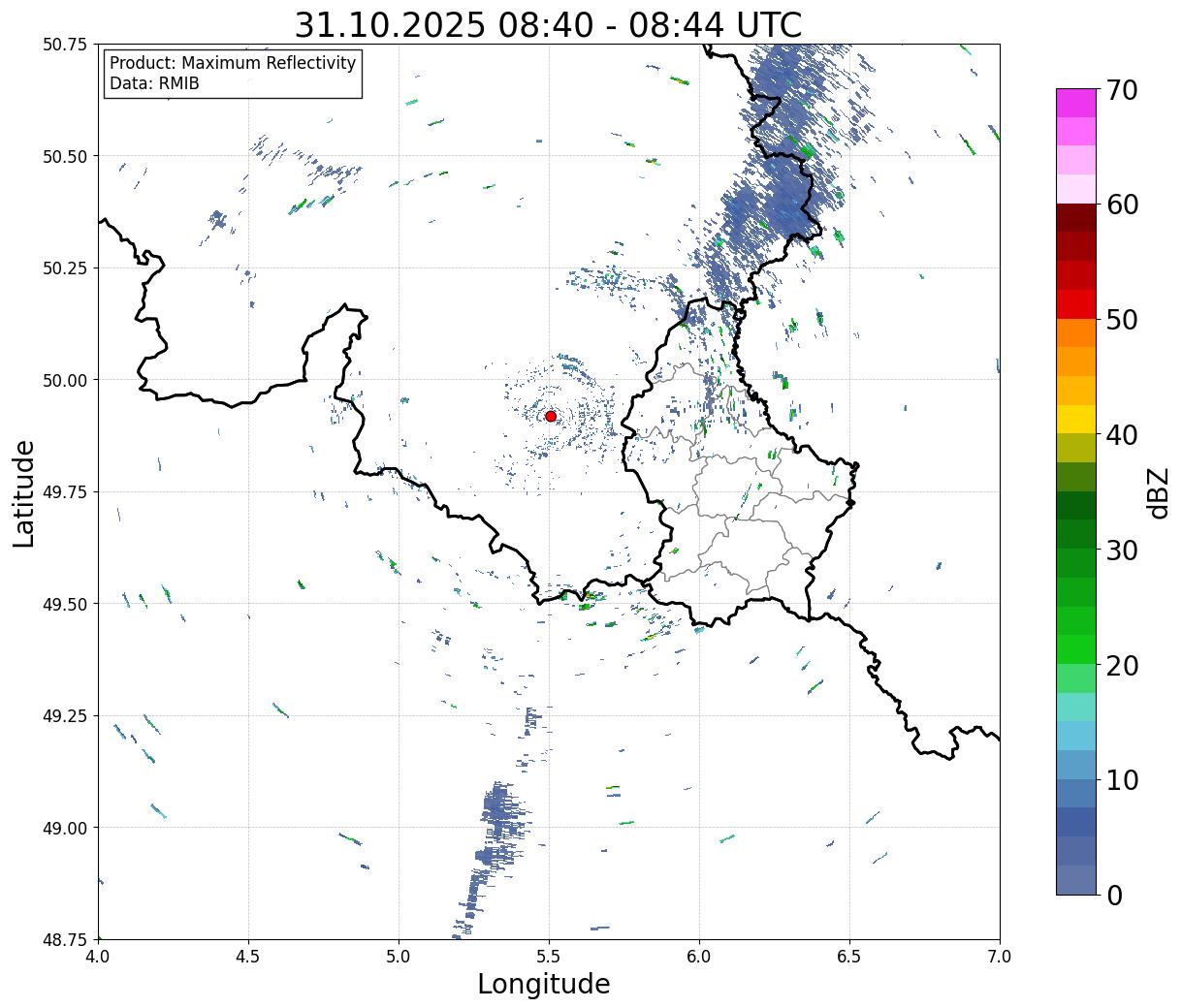Click the latitude tick label 48.75
This screenshot has height=1008, width=1182.
[65, 939]
